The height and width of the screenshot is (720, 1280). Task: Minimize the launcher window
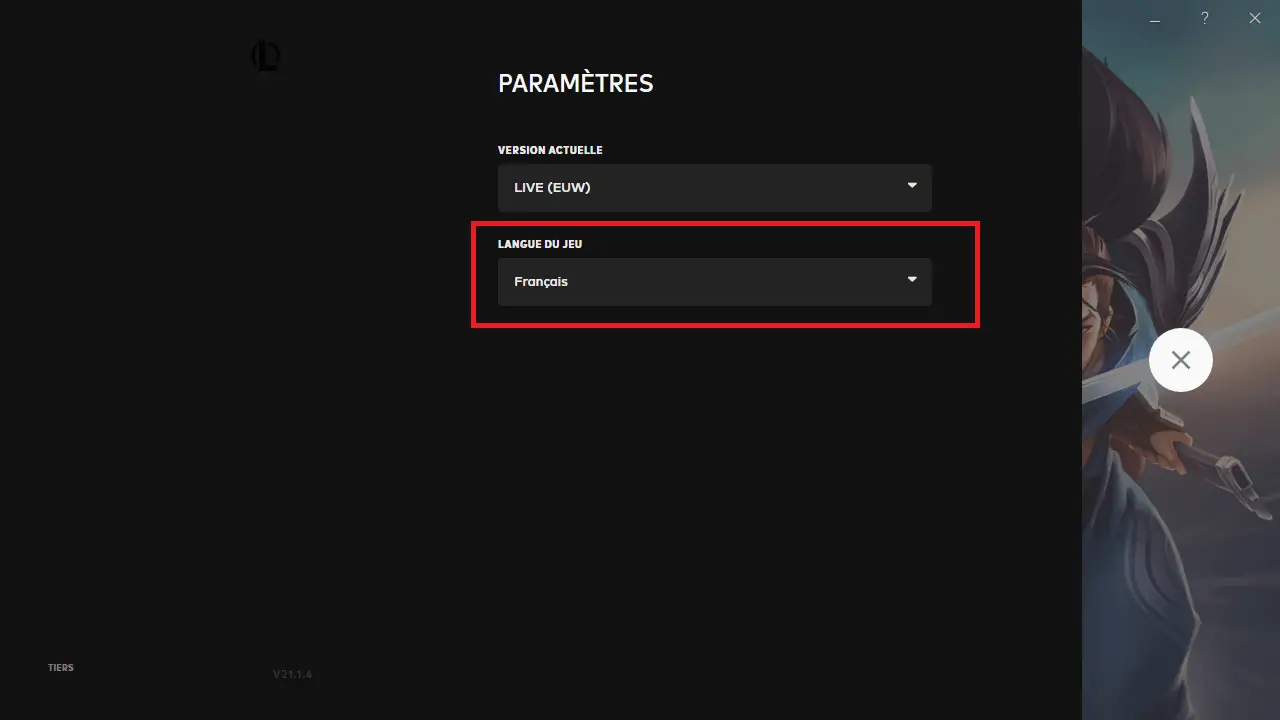[1155, 19]
